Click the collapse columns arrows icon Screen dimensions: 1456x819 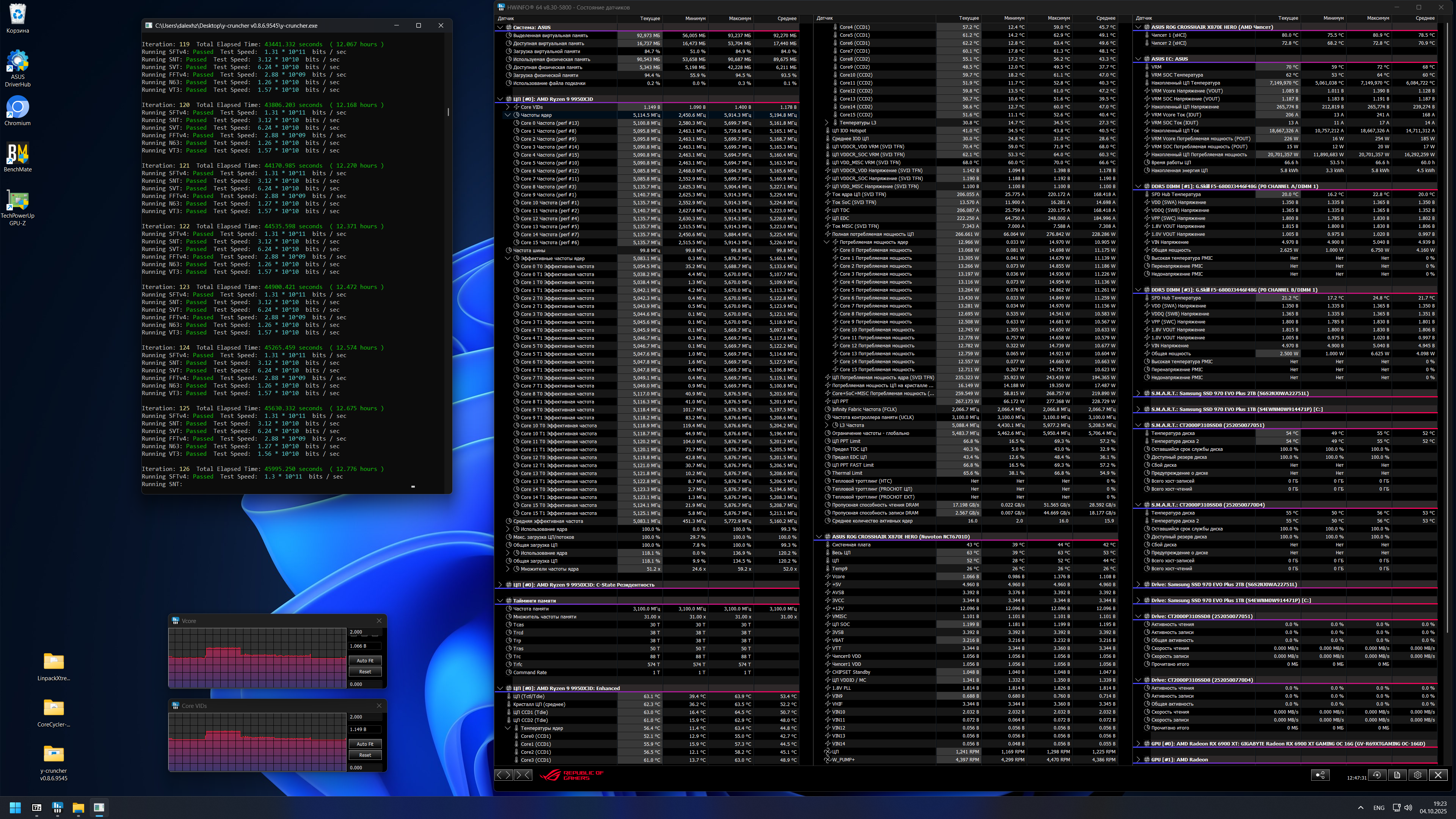[x=523, y=775]
